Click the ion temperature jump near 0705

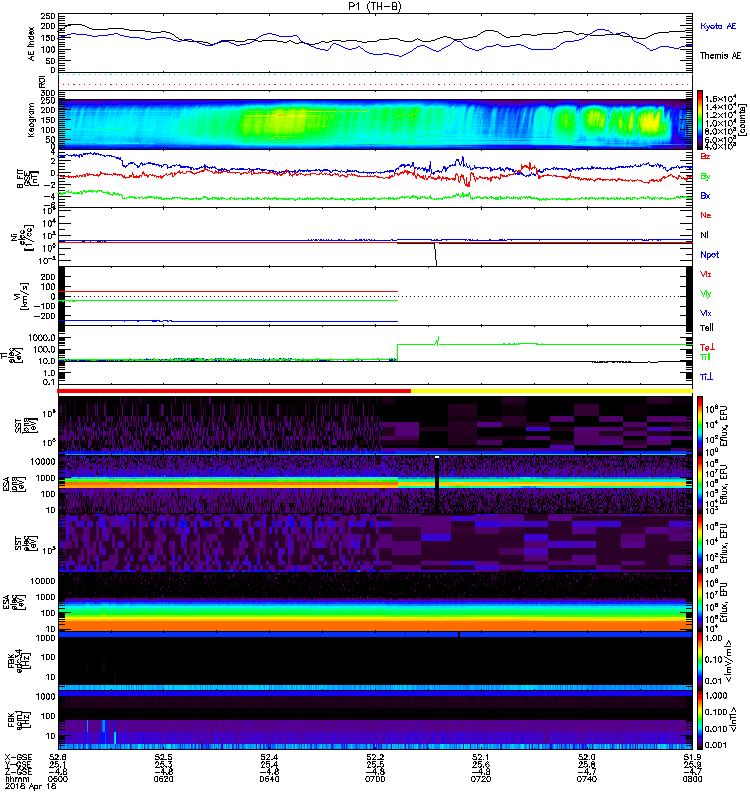click(x=397, y=353)
